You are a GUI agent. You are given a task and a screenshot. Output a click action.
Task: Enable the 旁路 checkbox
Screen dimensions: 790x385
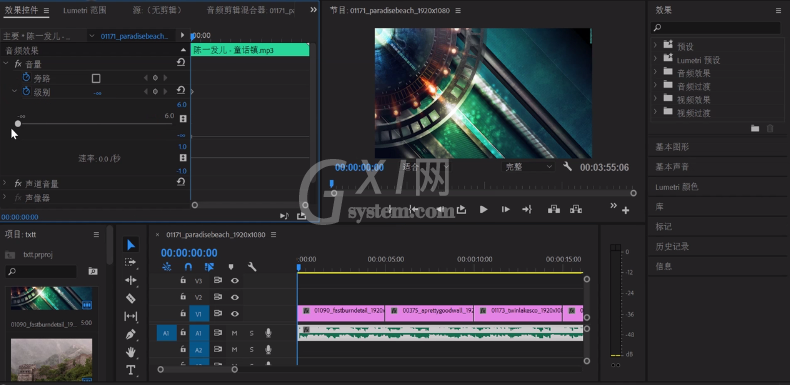tap(96, 78)
